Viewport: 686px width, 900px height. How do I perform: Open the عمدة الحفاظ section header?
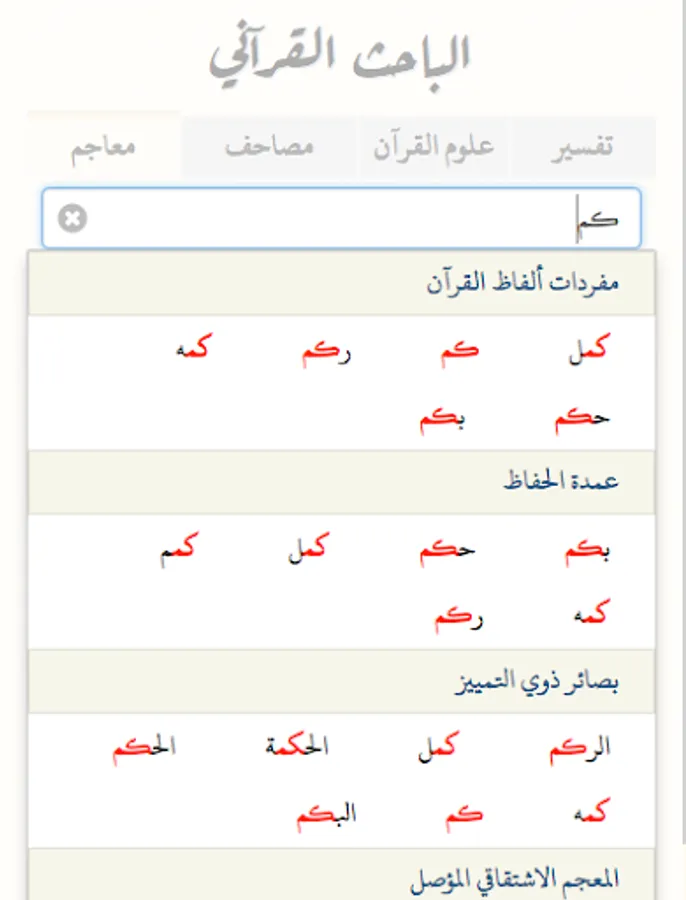(561, 482)
